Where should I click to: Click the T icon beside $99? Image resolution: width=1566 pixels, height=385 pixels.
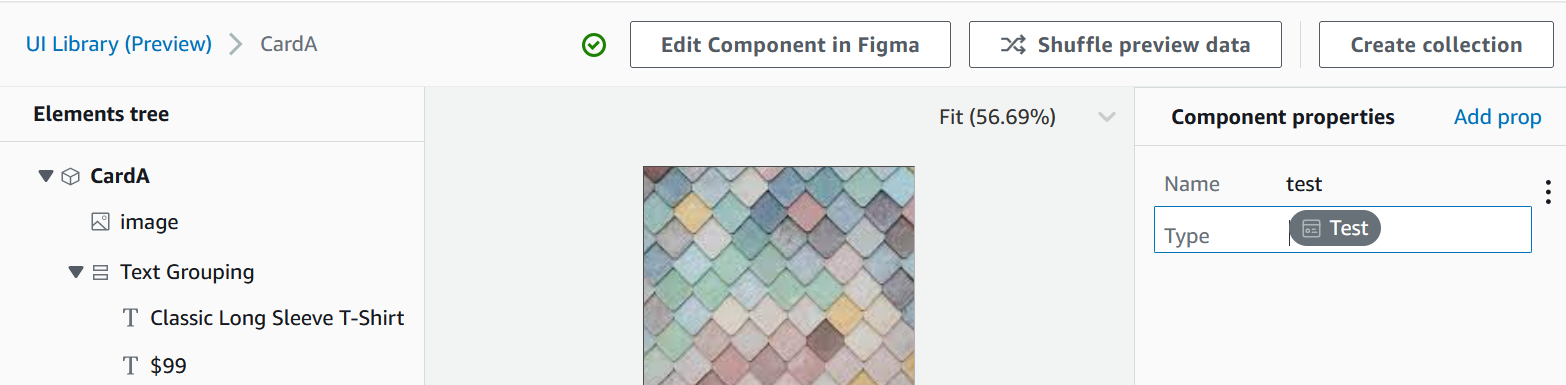coord(130,366)
